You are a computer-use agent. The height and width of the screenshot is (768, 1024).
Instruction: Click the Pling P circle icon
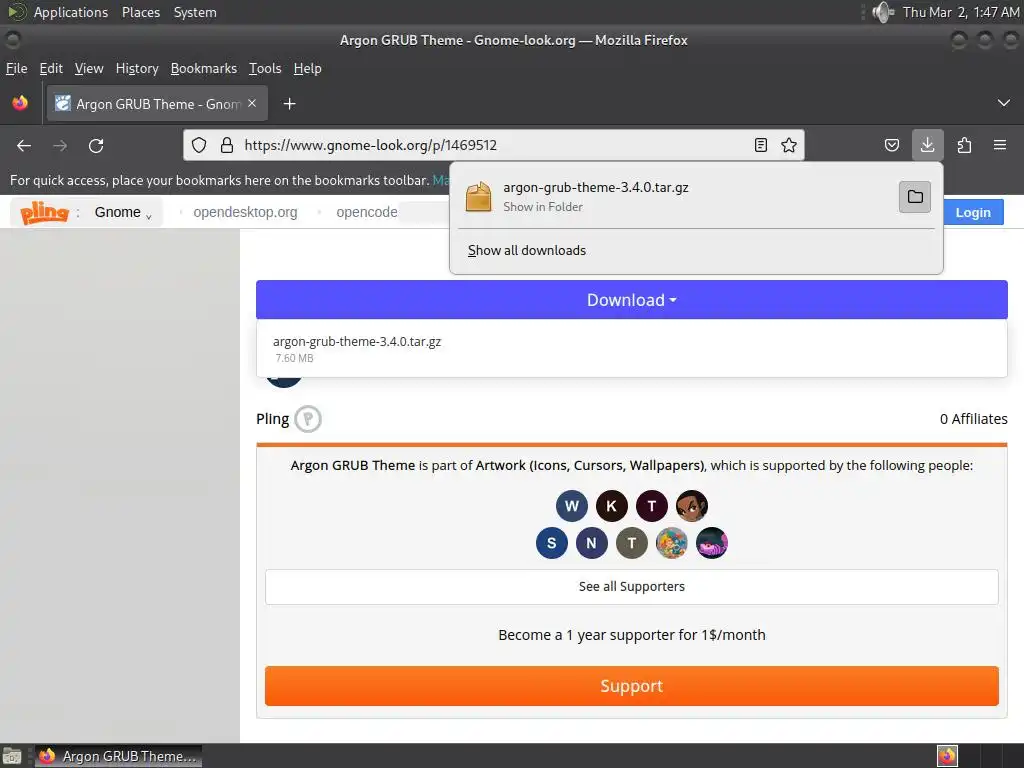(308, 419)
